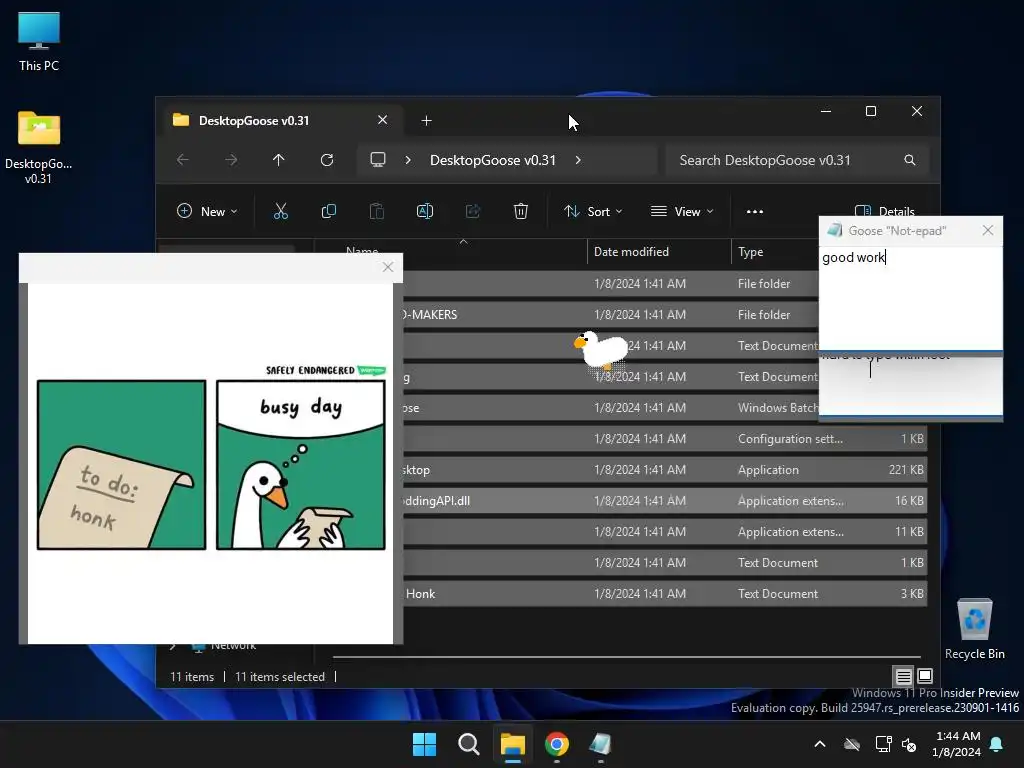Viewport: 1024px width, 768px height.
Task: Open taskbar Search
Action: pos(469,744)
